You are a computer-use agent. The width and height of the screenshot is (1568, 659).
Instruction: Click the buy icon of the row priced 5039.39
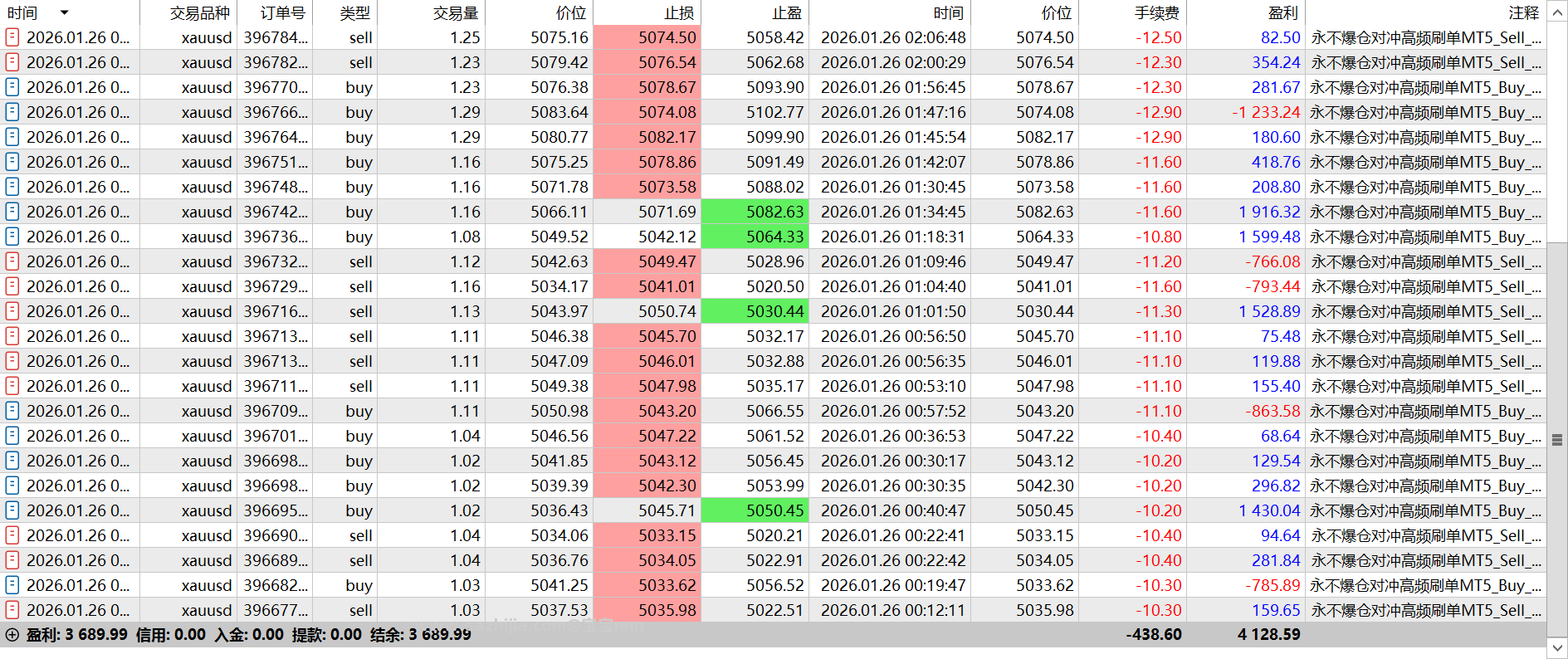[12, 486]
